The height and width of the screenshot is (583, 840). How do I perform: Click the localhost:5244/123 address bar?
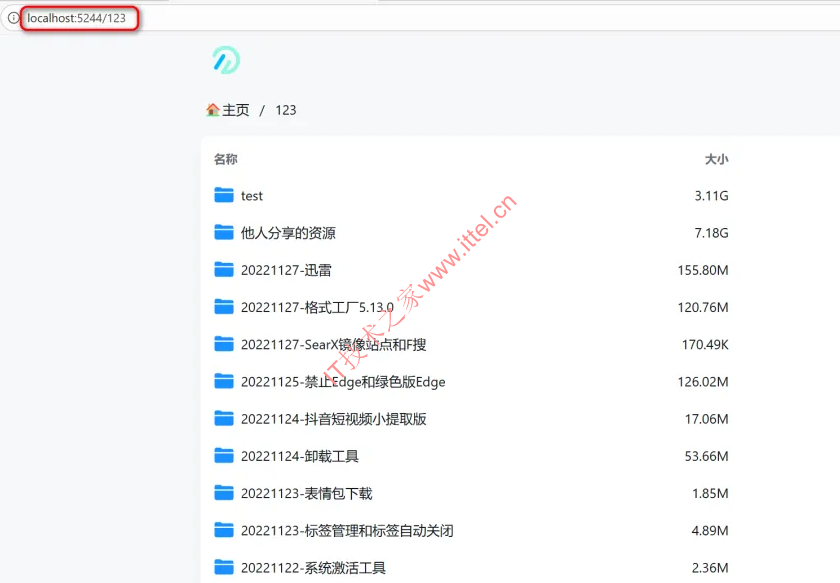76,18
